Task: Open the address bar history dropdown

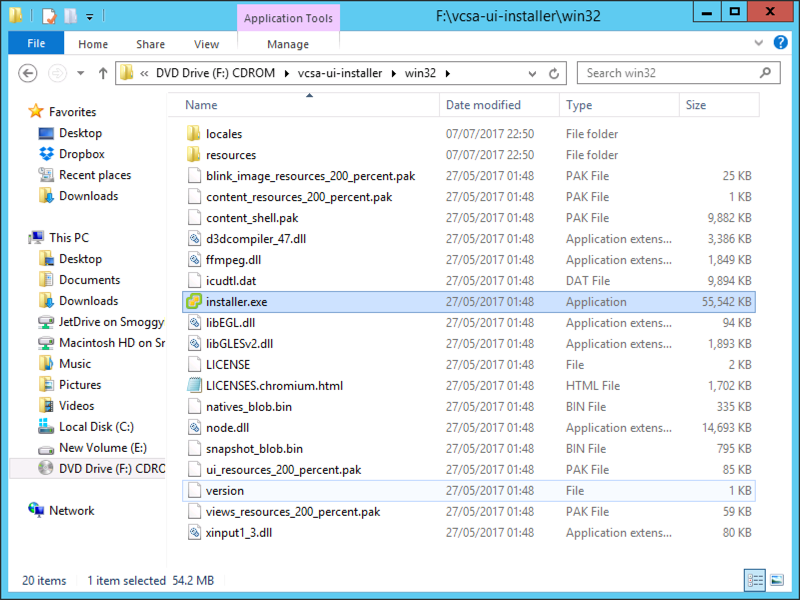Action: pos(532,73)
